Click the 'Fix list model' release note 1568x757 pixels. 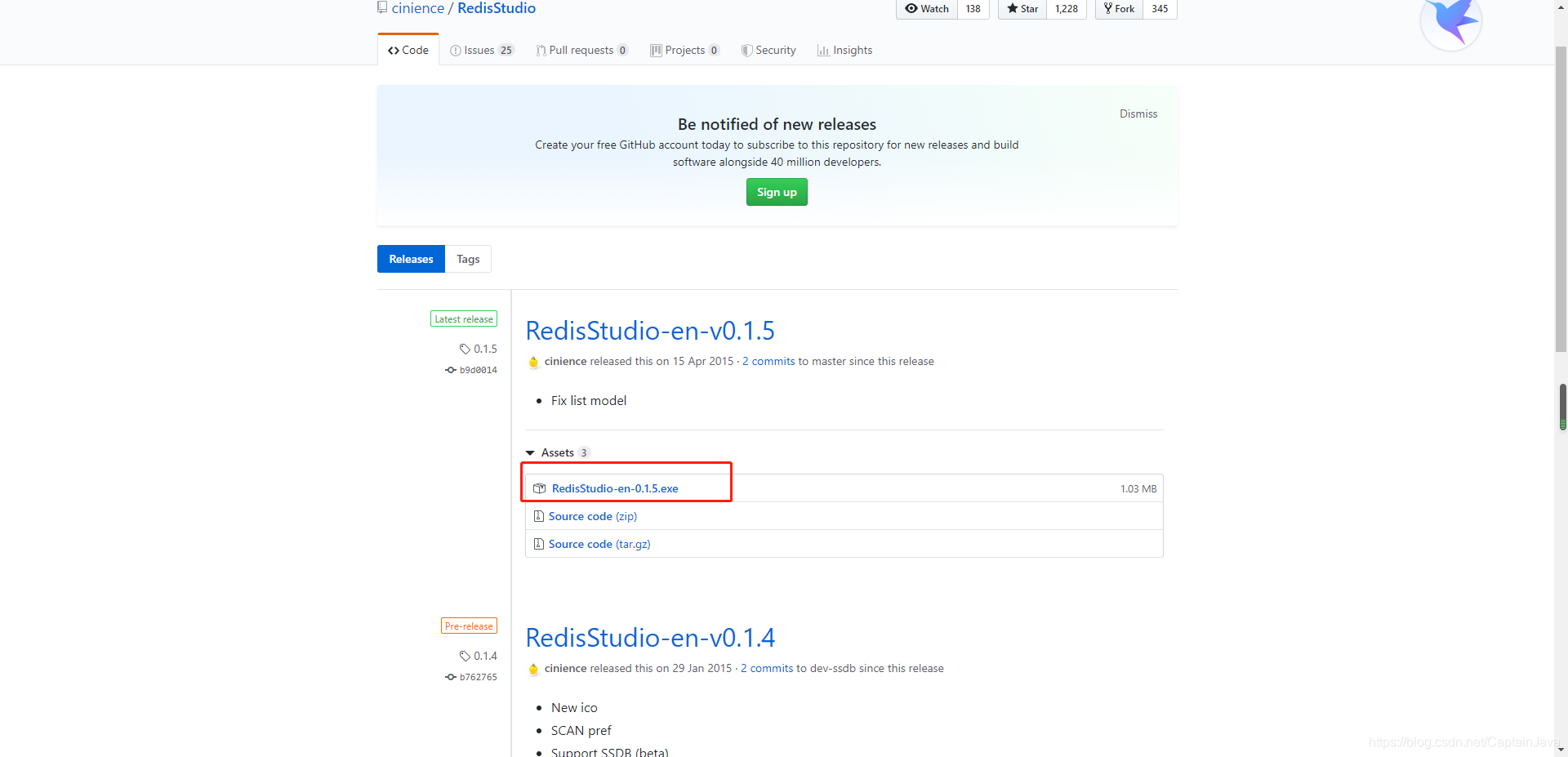pos(589,400)
